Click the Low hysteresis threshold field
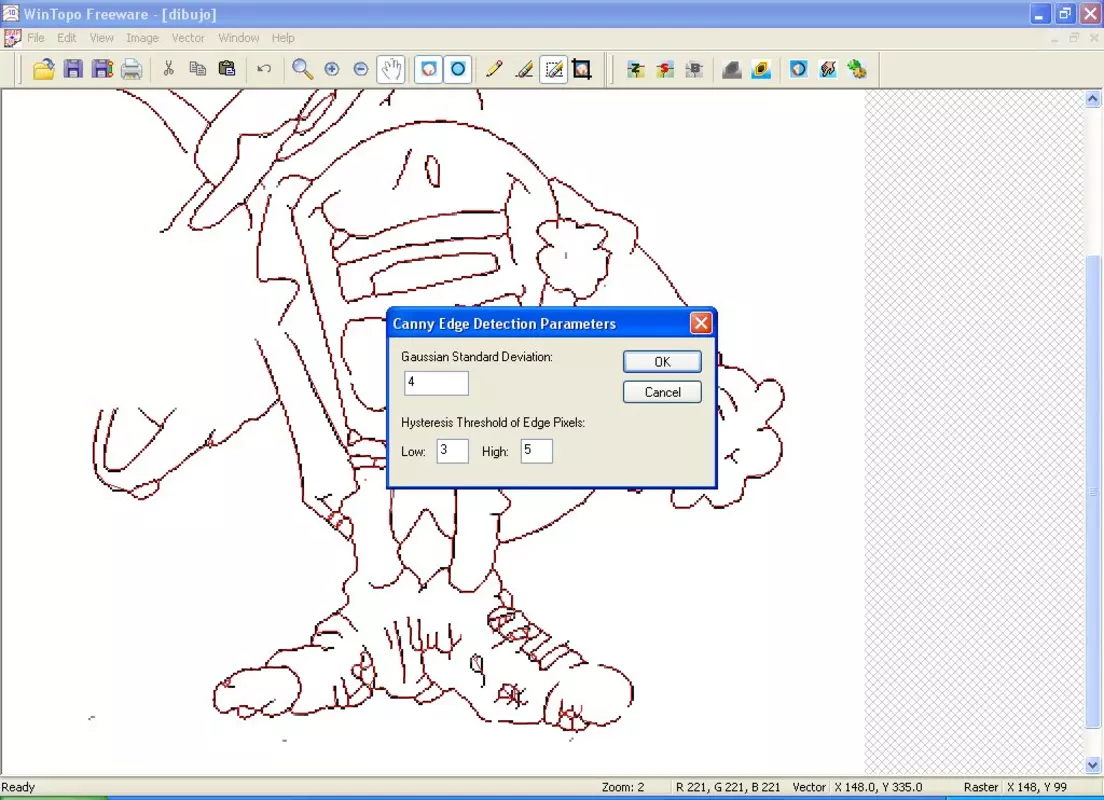Viewport: 1104px width, 800px height. [452, 451]
